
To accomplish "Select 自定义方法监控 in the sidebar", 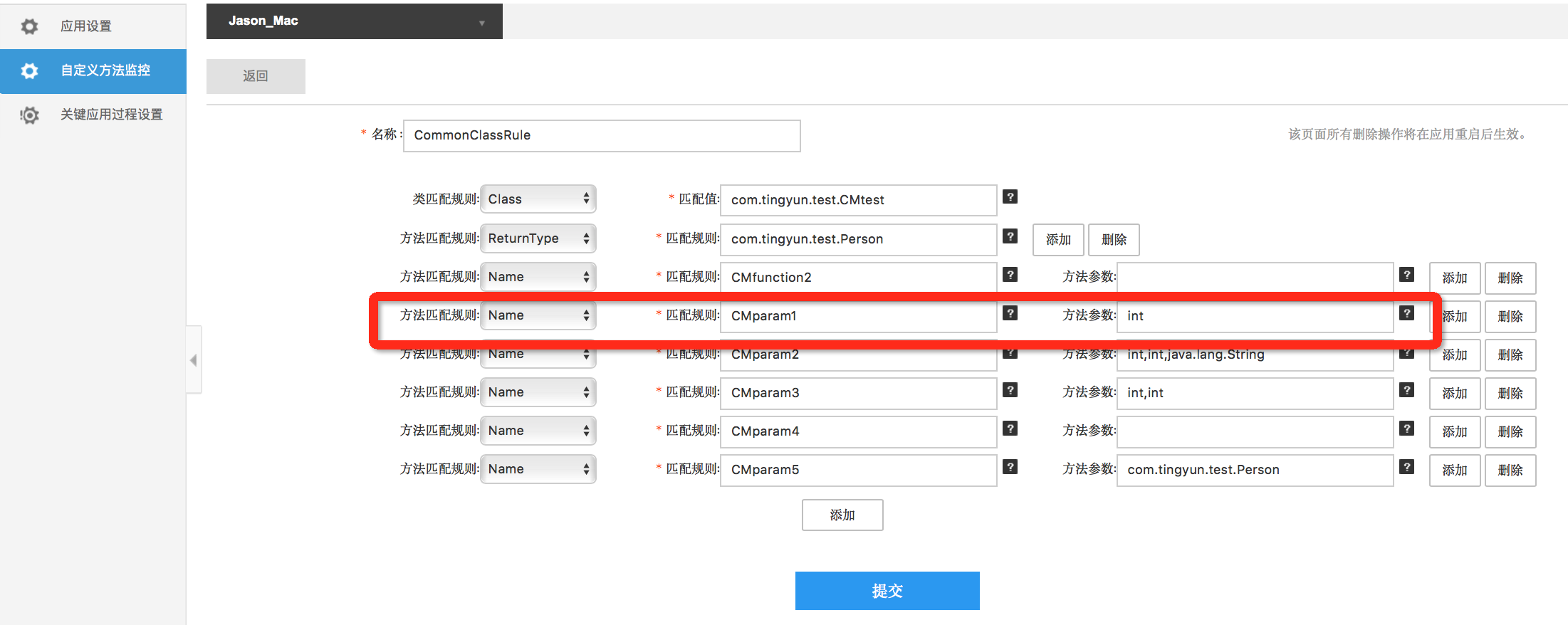I will [x=105, y=70].
